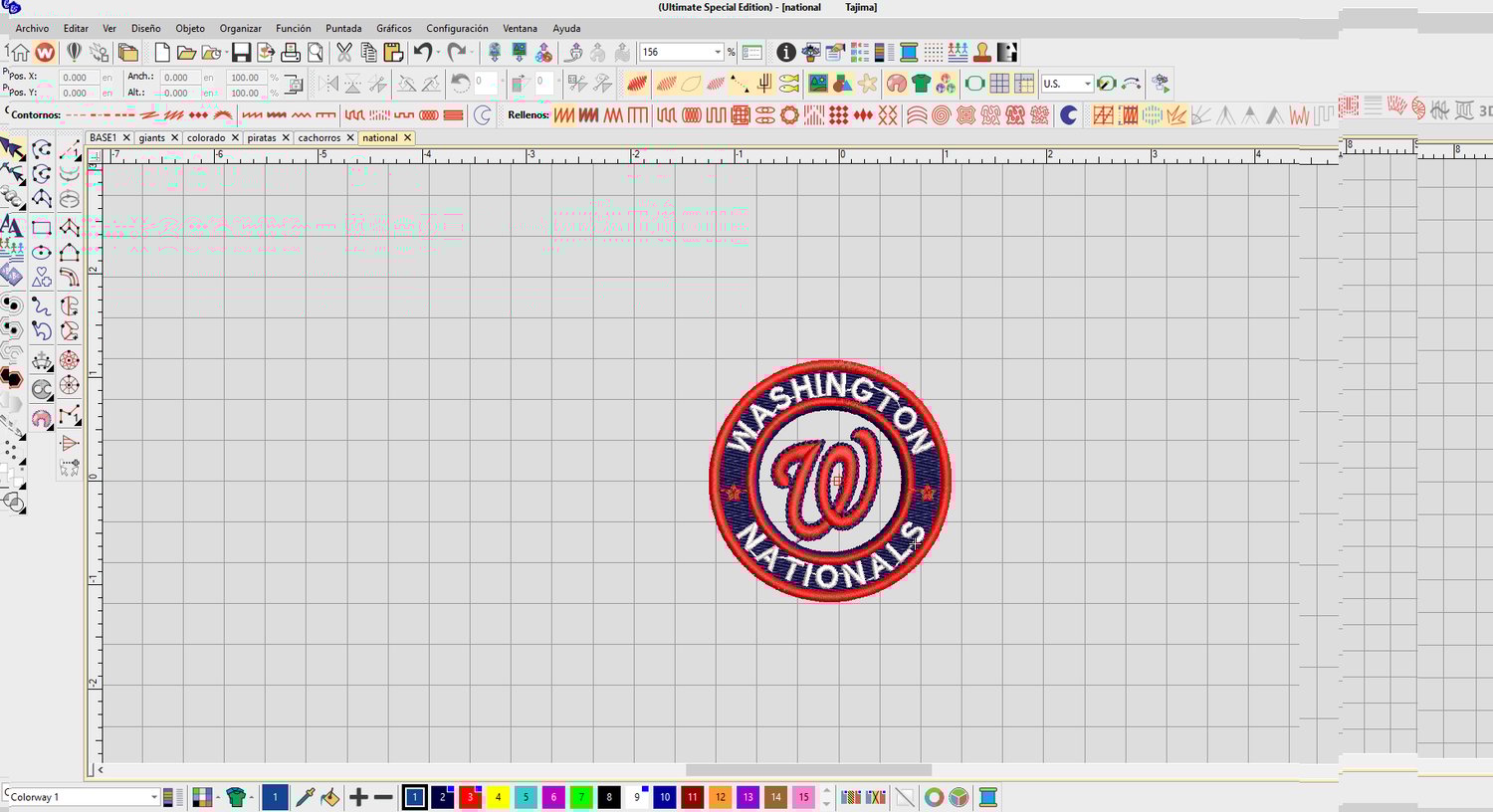Select pink color swatch 15
The width and height of the screenshot is (1493, 812).
[804, 797]
